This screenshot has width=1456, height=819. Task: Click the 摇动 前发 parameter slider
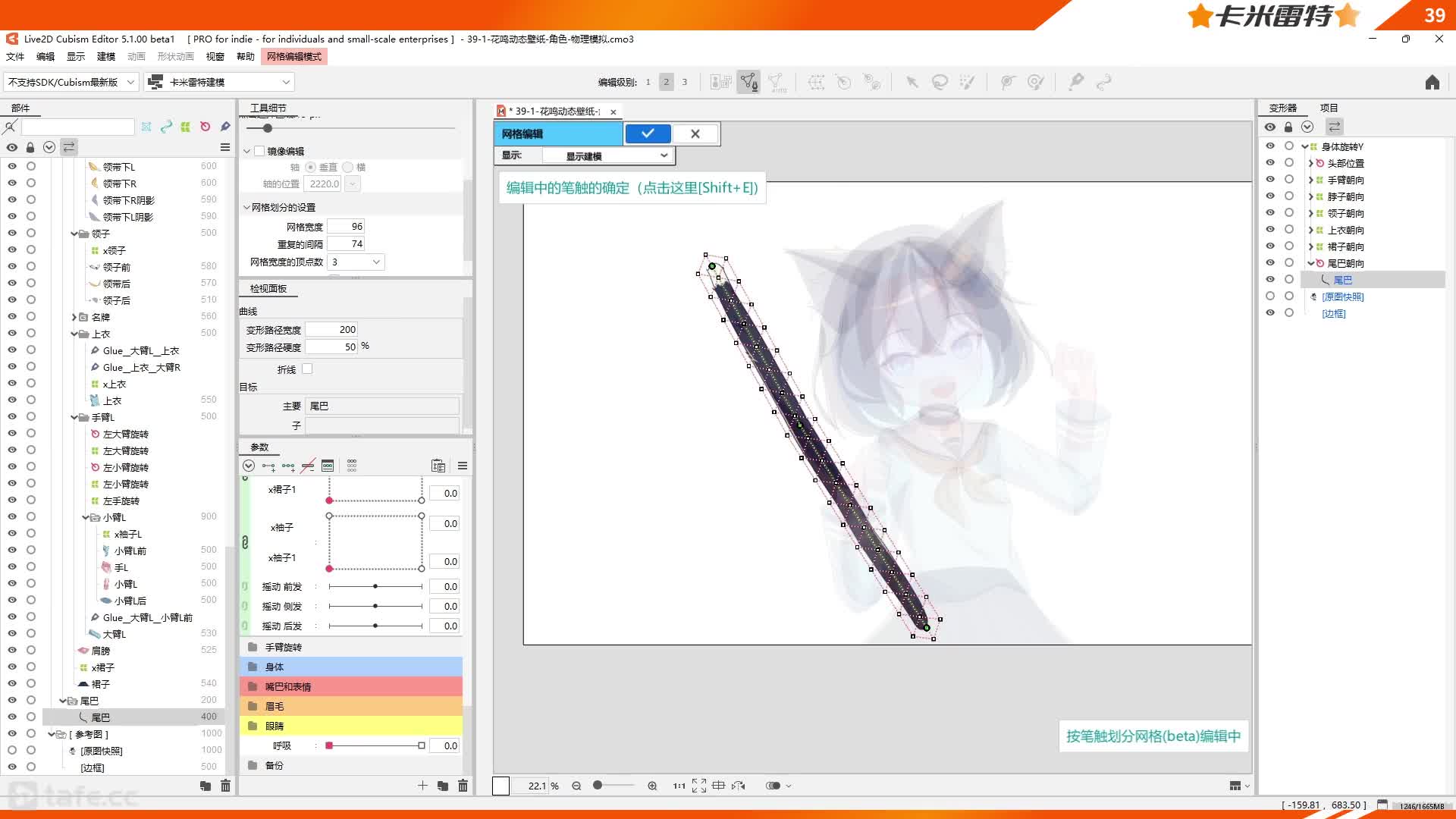(x=375, y=586)
